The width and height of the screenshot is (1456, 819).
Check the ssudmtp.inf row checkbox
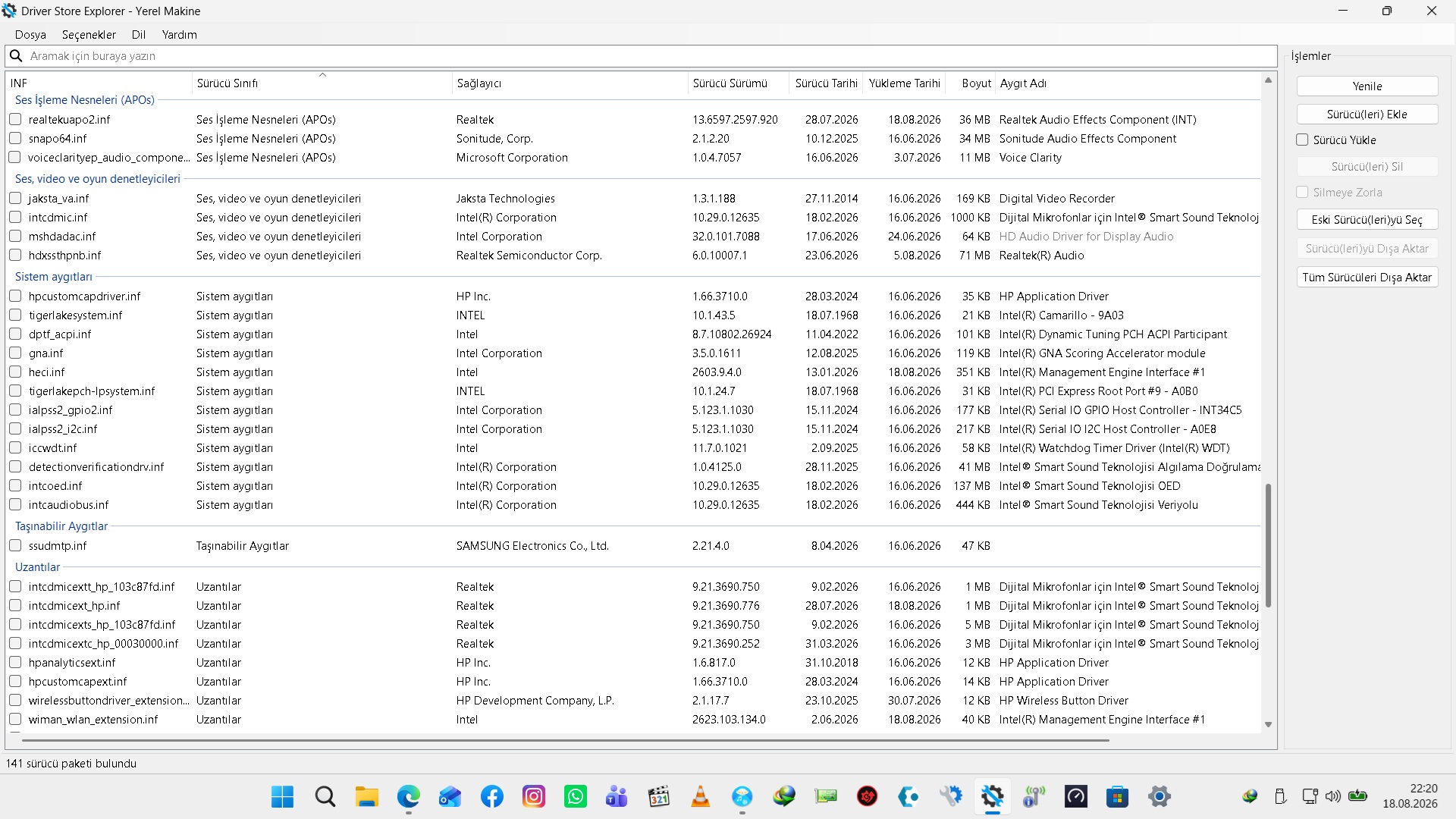tap(15, 545)
